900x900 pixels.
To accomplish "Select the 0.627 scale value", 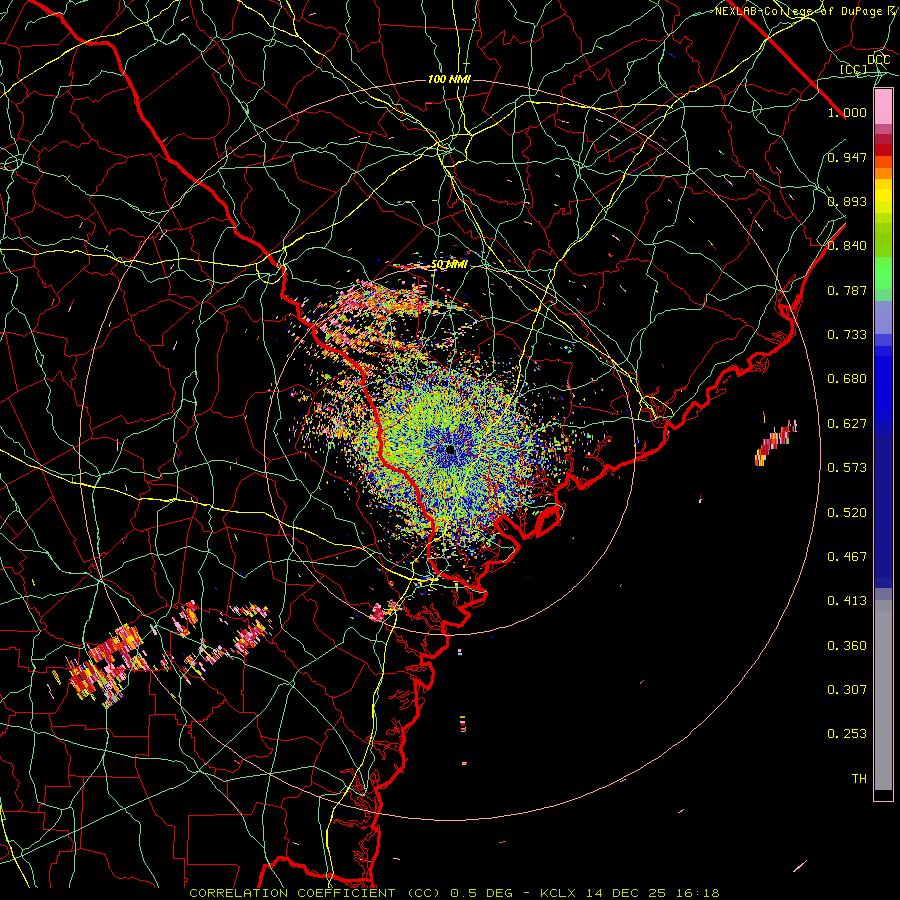I will [x=847, y=424].
